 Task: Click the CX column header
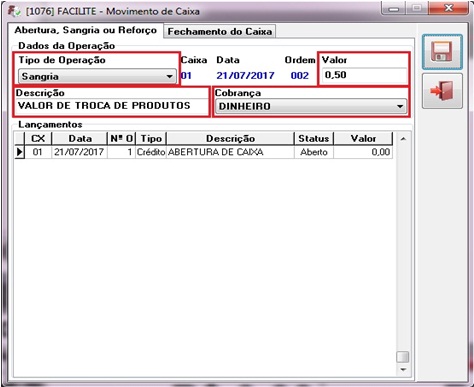click(x=38, y=138)
